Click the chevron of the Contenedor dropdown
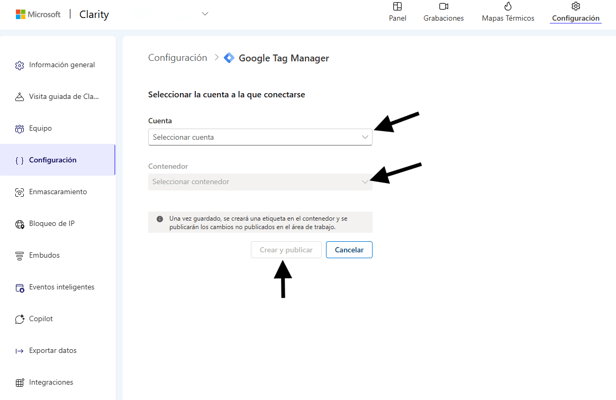The height and width of the screenshot is (400, 616). coord(365,182)
